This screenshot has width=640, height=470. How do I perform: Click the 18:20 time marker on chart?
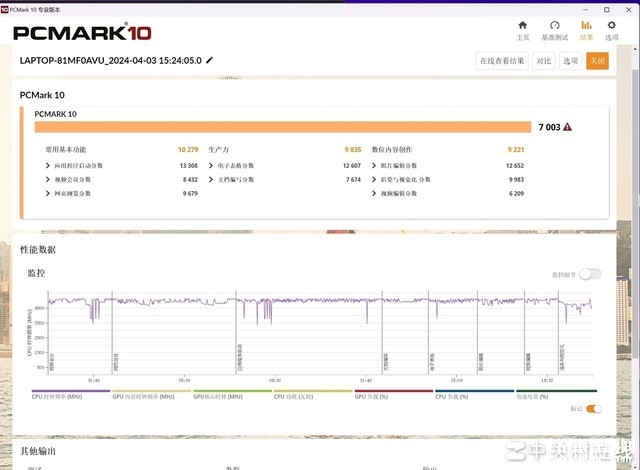pos(547,380)
